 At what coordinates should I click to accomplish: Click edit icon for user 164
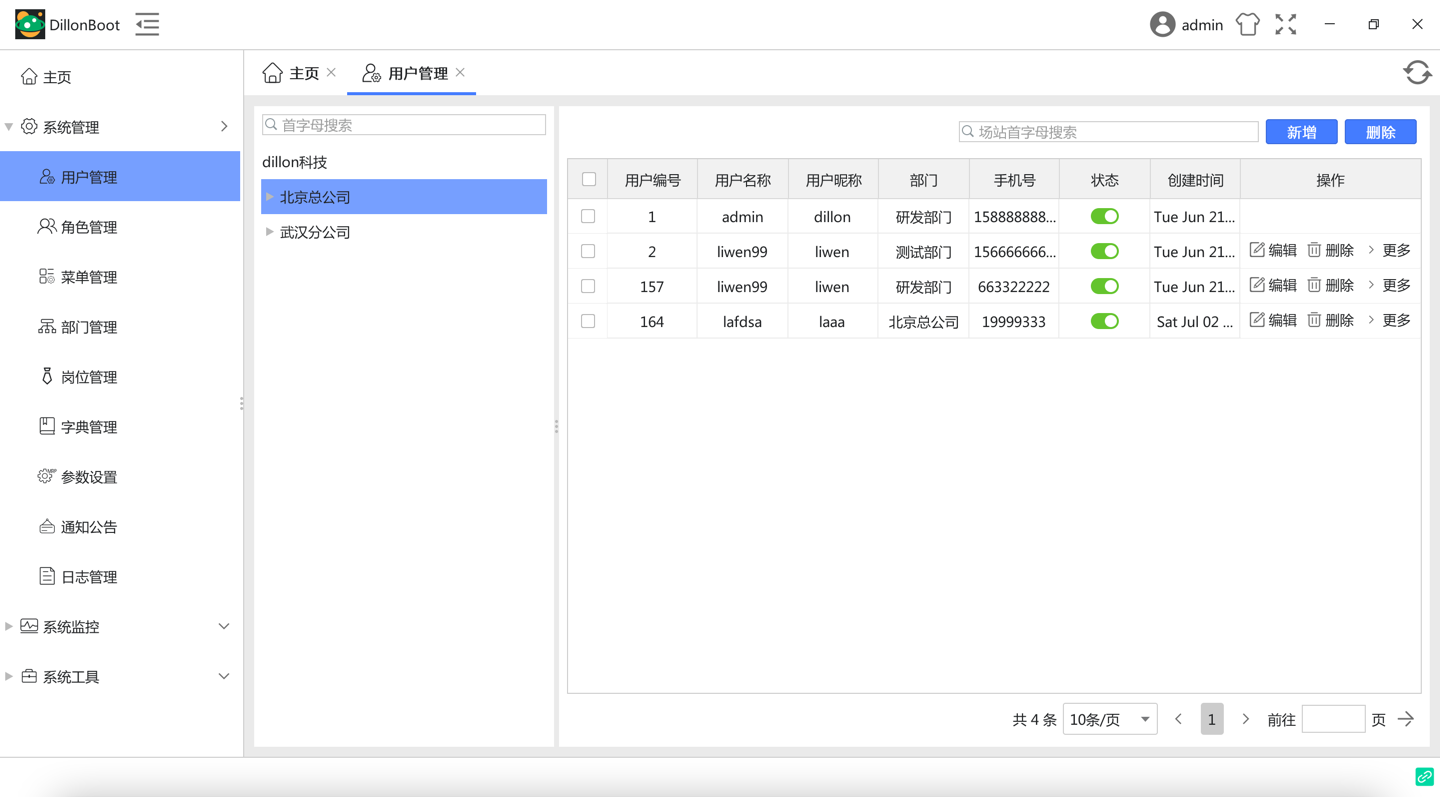1257,320
